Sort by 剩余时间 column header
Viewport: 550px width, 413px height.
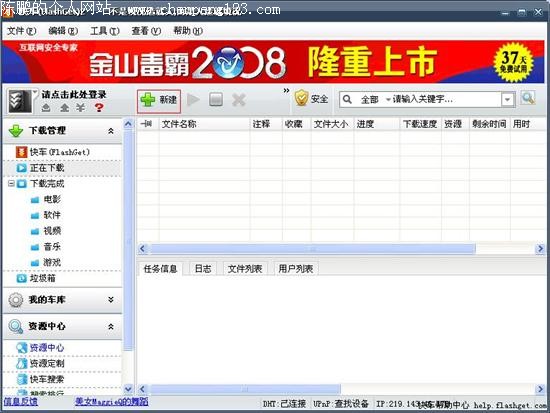pyautogui.click(x=489, y=124)
